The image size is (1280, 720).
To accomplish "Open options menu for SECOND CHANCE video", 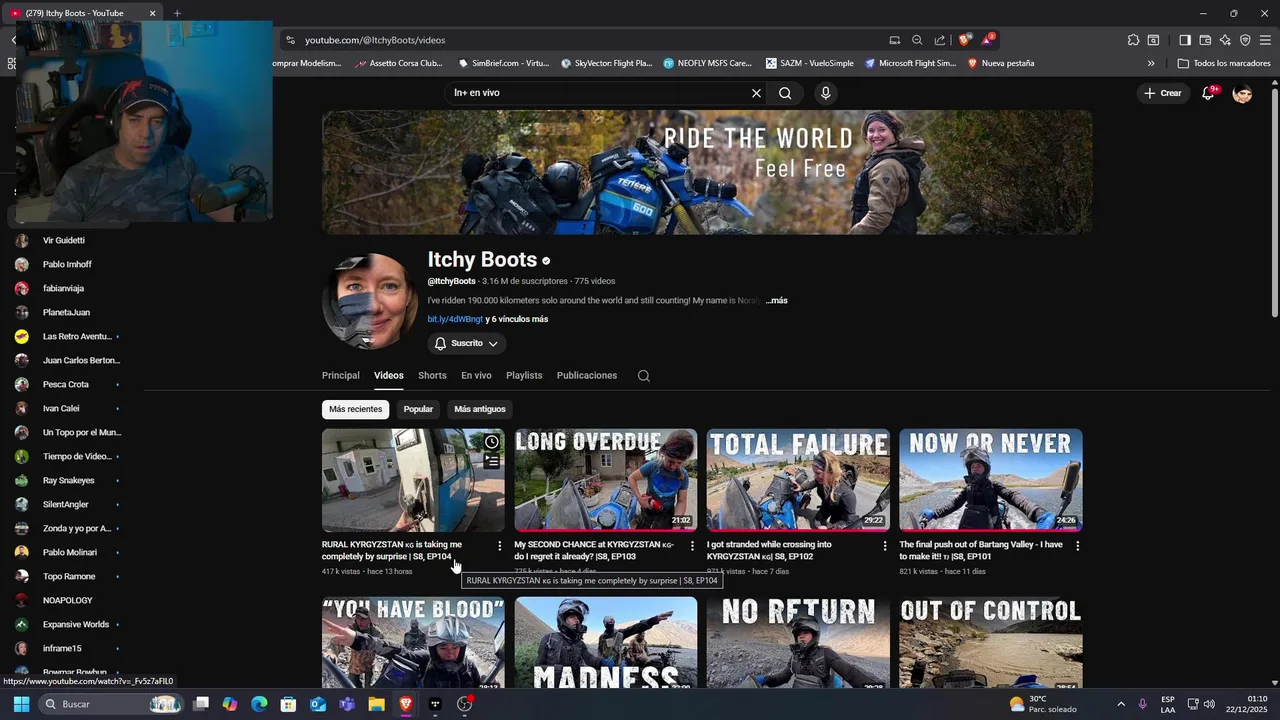I will point(692,546).
